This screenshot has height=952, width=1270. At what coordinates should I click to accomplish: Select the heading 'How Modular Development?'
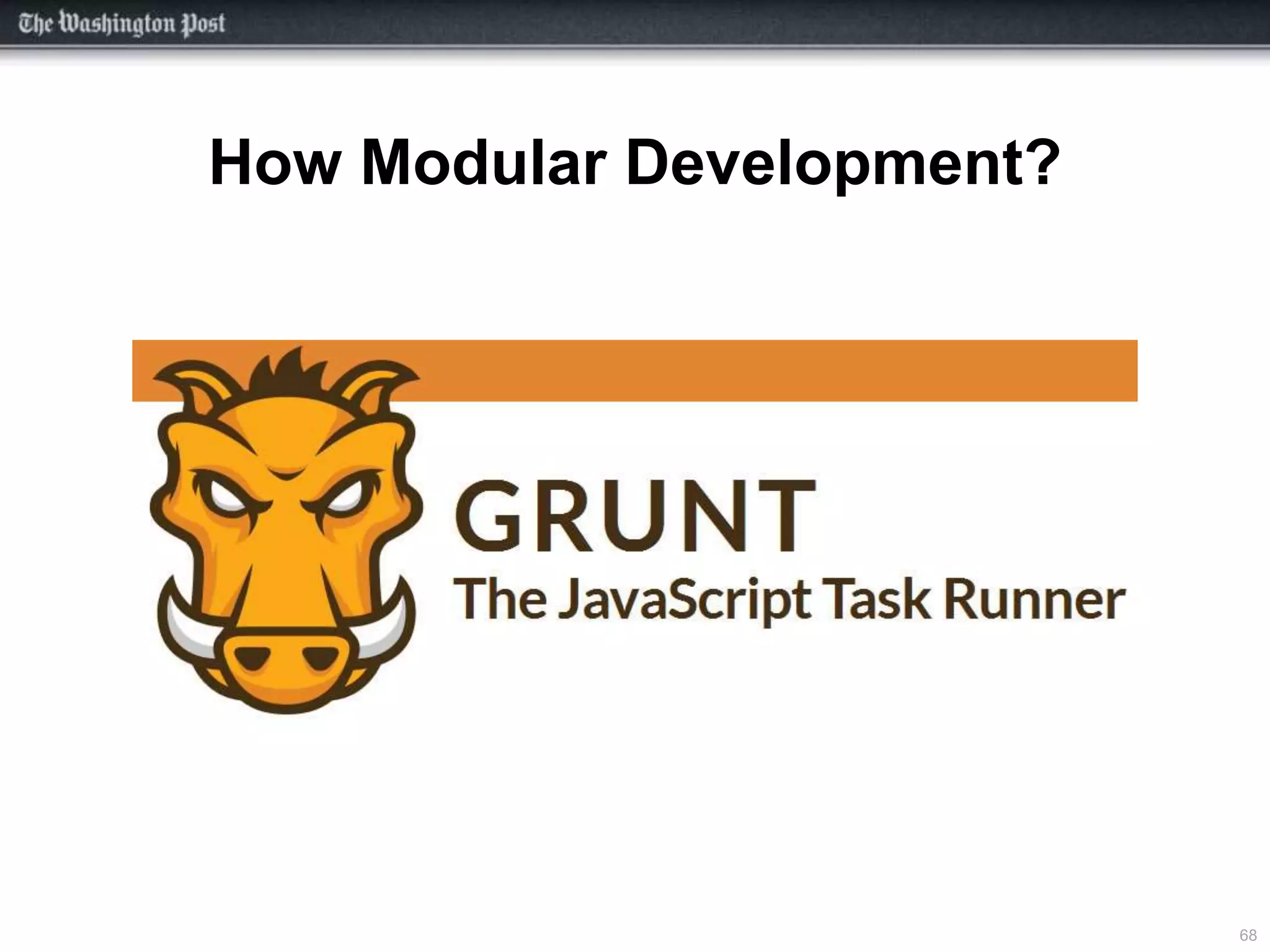(635, 163)
